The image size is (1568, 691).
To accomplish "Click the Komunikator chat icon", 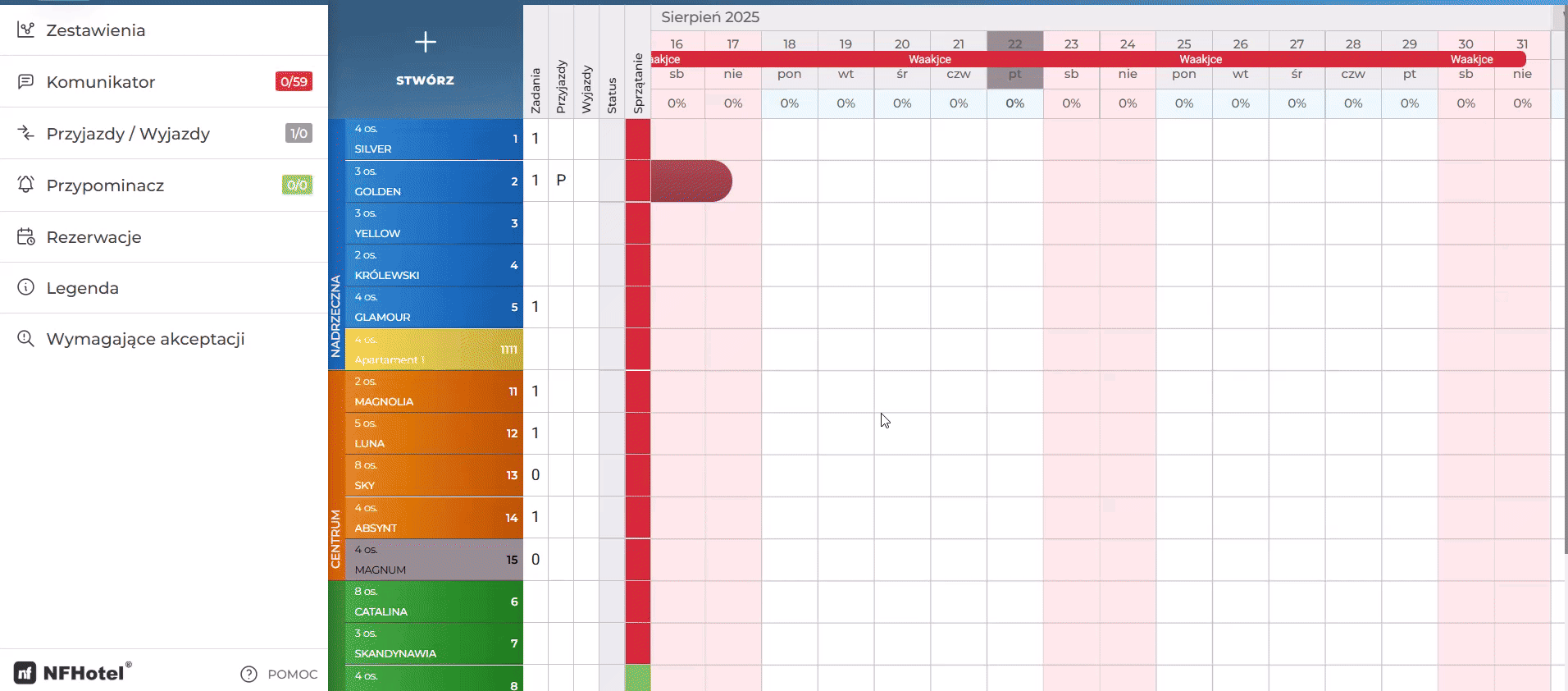I will point(26,81).
